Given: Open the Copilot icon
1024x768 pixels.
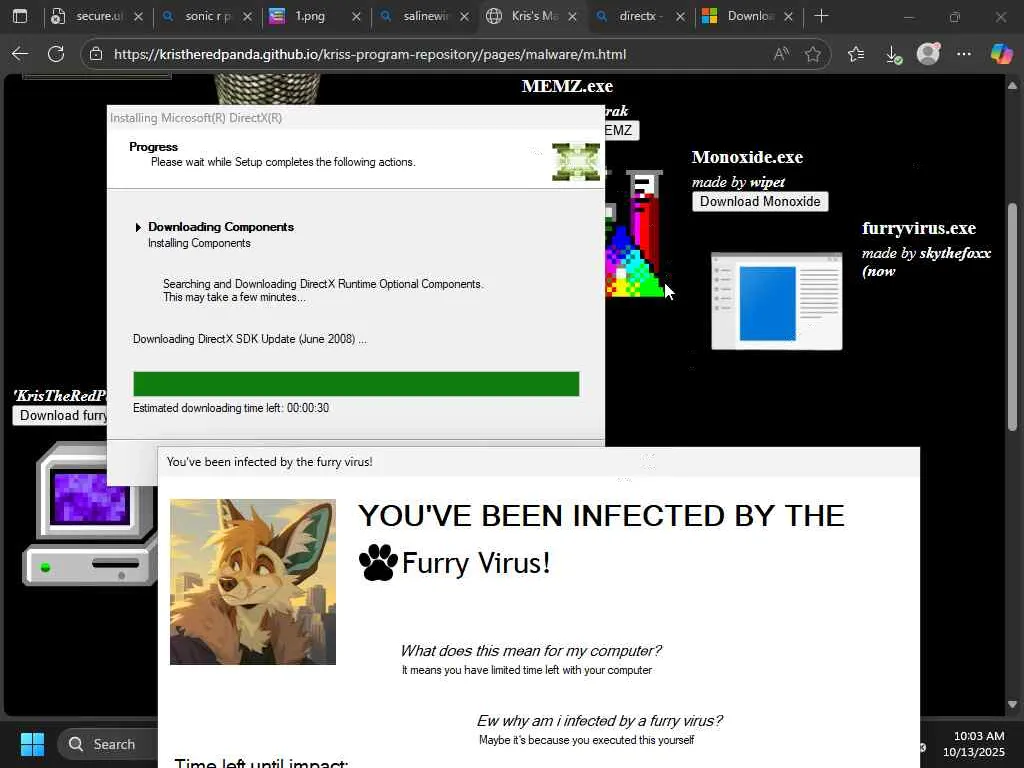Looking at the screenshot, I should point(1001,54).
